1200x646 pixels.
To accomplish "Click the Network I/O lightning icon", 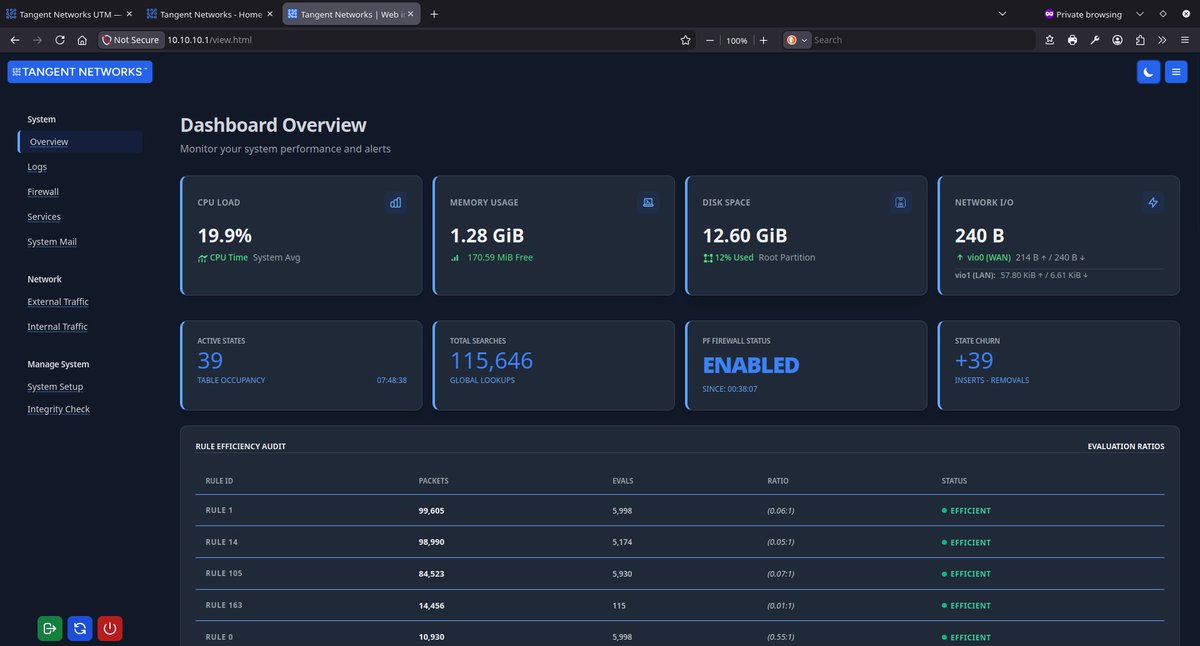I will tap(1153, 202).
